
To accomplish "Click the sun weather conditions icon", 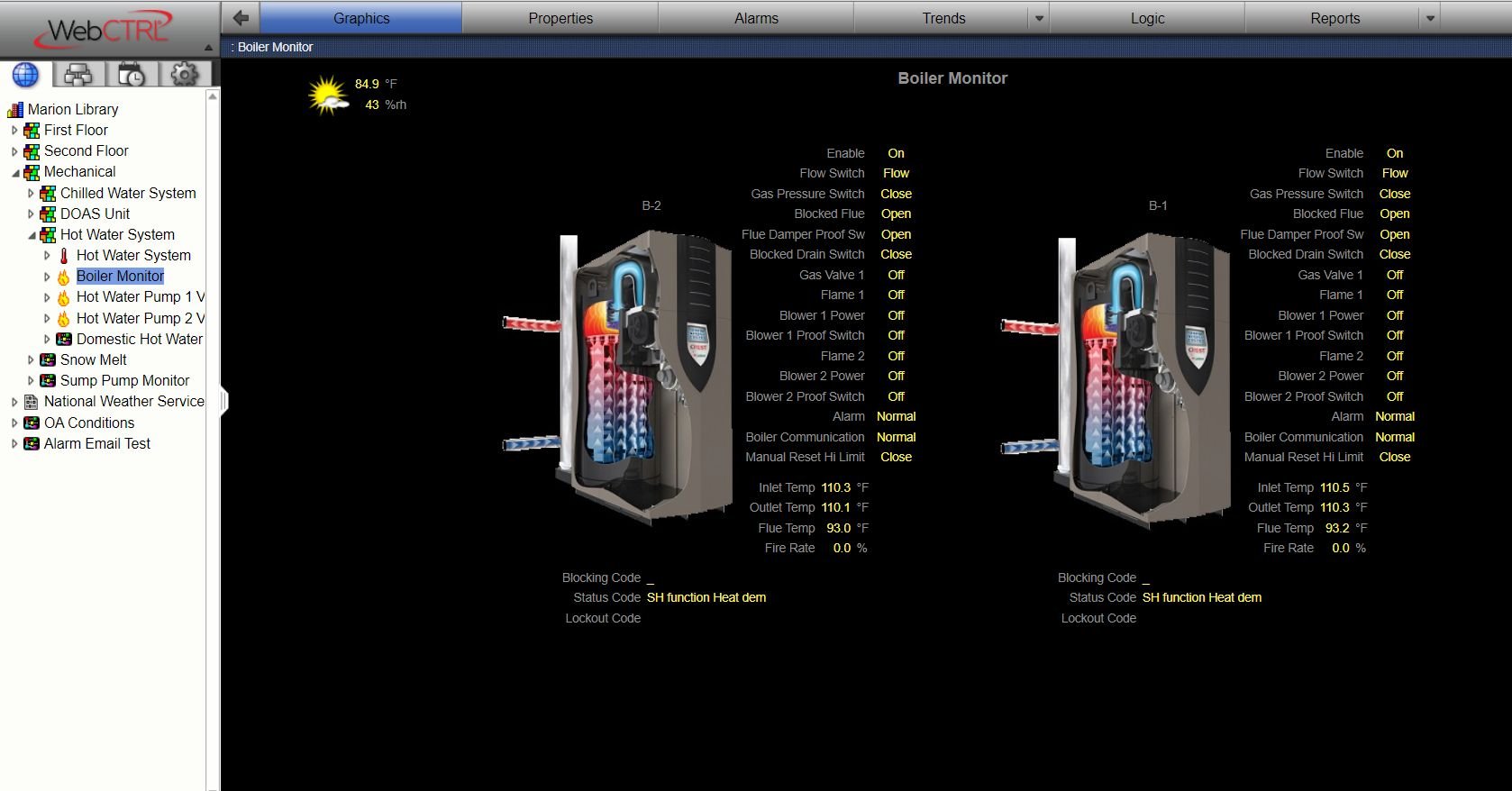I will [327, 95].
